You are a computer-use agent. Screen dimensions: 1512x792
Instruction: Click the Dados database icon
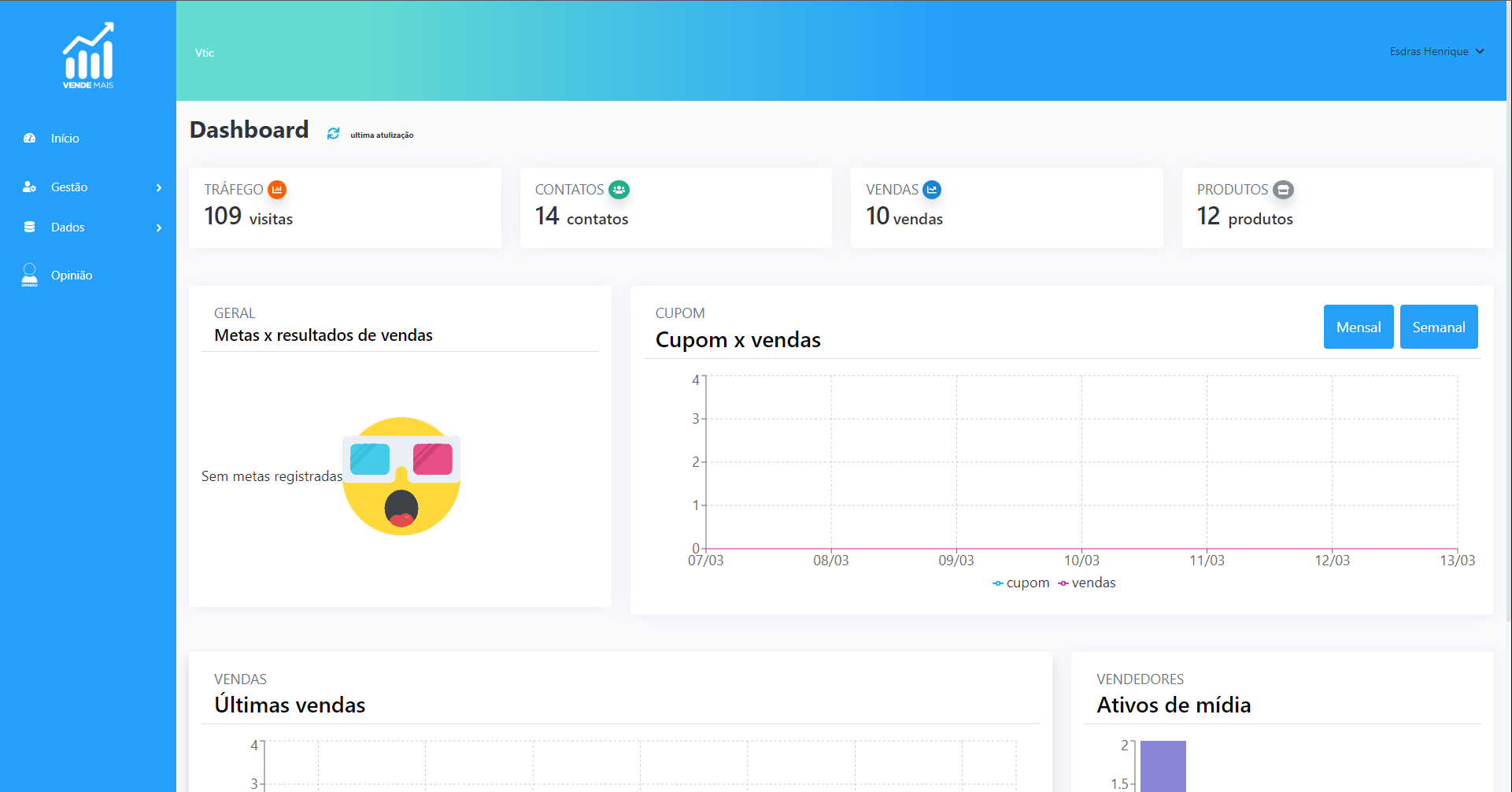point(30,228)
